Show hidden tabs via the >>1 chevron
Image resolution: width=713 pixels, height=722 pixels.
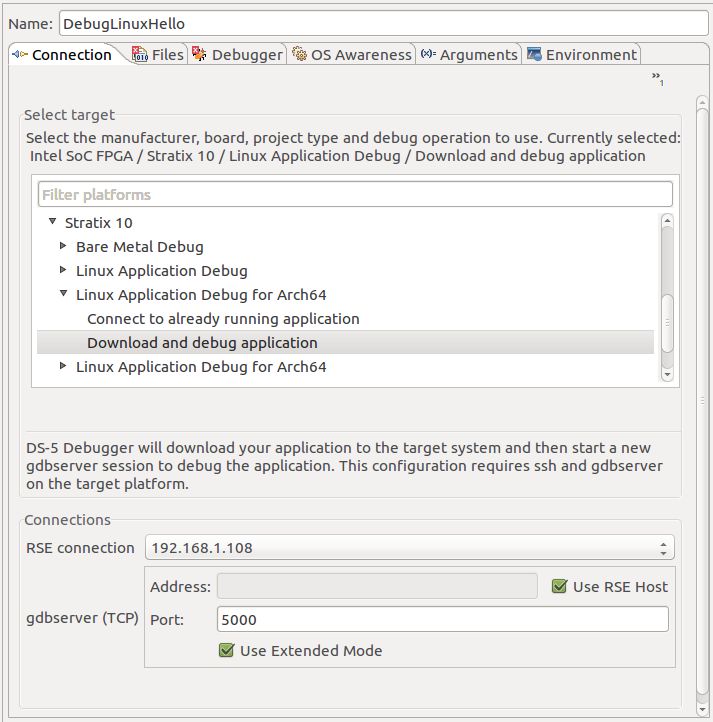click(657, 78)
